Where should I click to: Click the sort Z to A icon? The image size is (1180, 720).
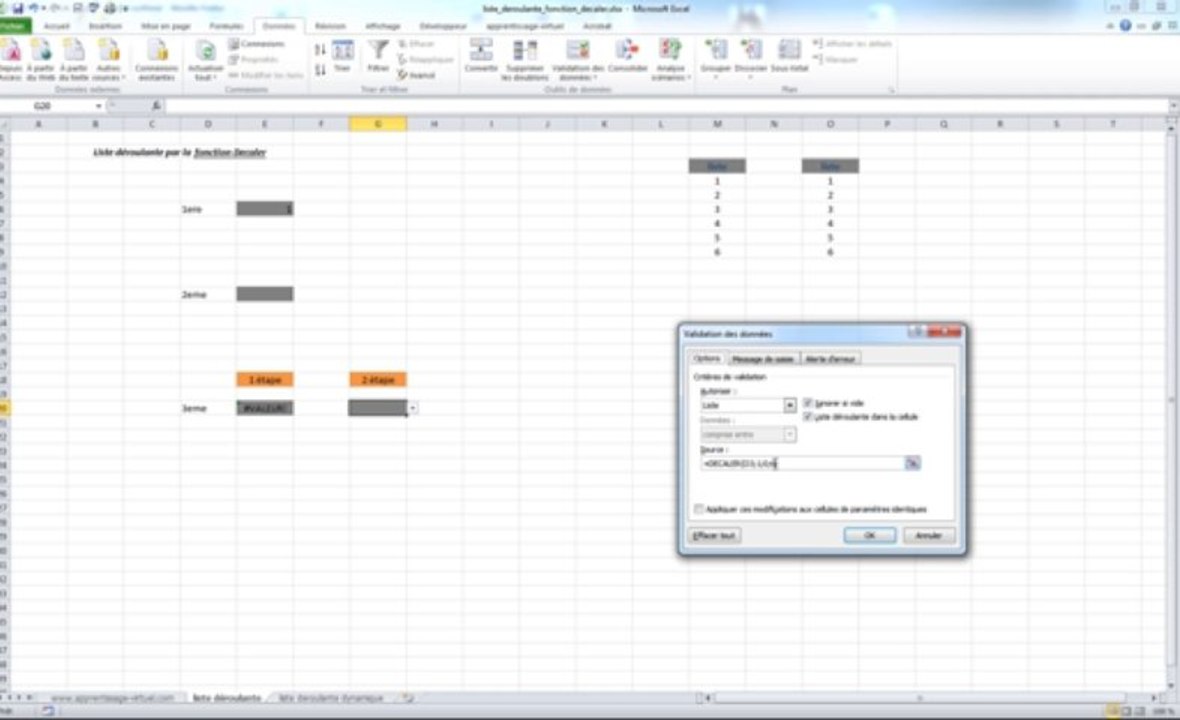coord(320,70)
